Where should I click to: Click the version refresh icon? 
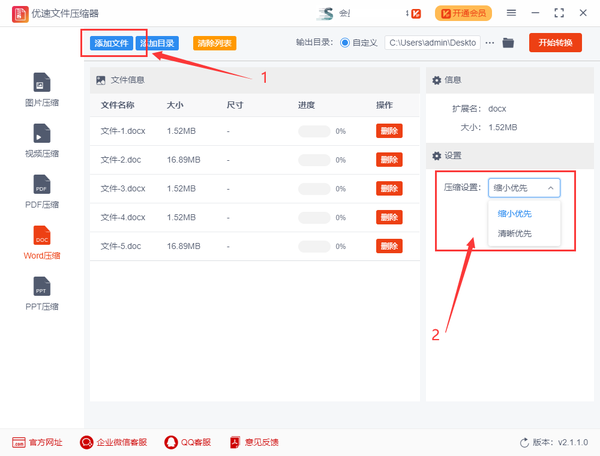525,442
